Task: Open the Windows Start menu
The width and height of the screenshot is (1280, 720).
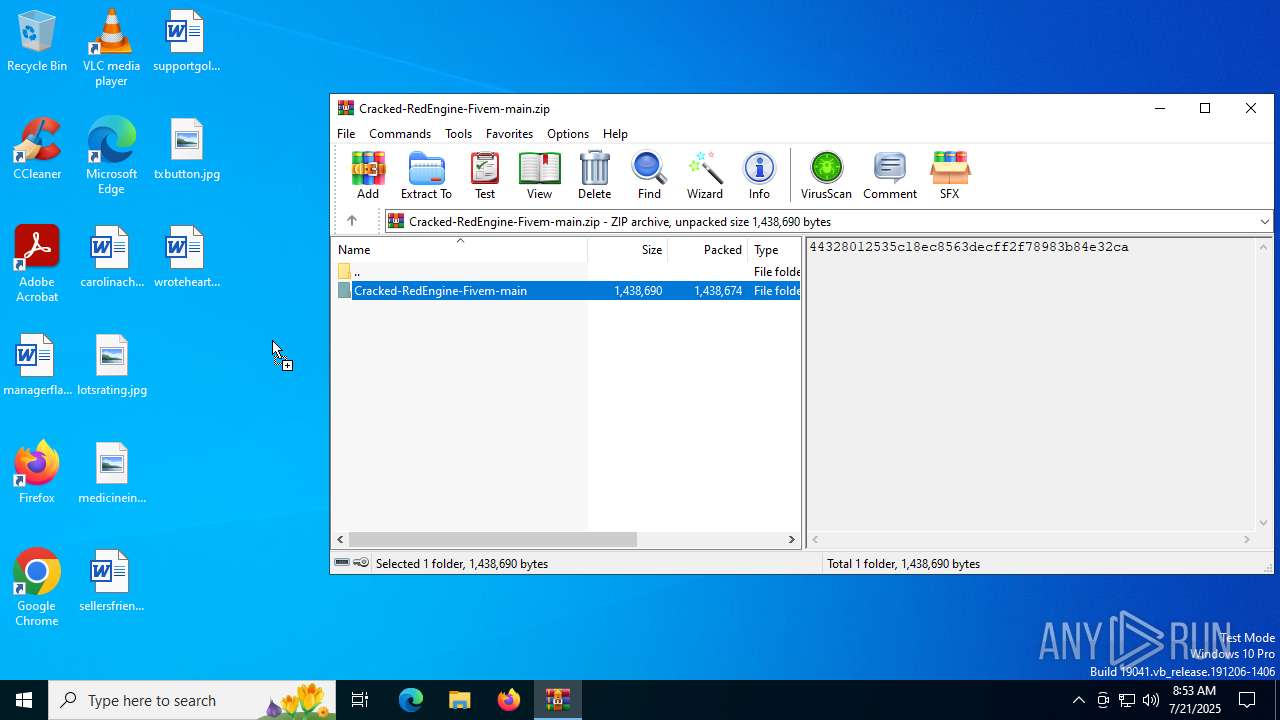Action: click(24, 700)
